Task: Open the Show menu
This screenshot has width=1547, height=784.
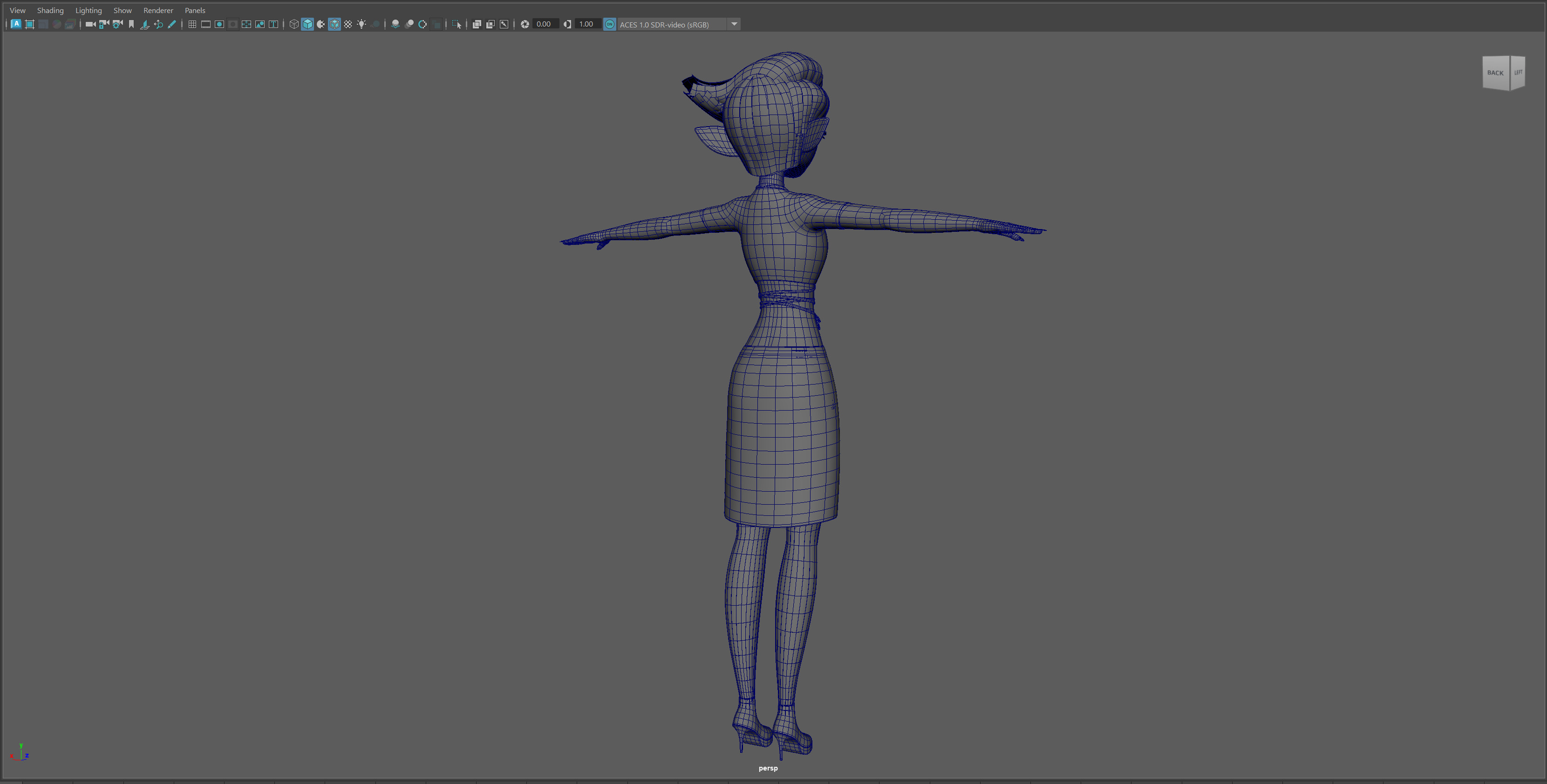Action: [123, 10]
